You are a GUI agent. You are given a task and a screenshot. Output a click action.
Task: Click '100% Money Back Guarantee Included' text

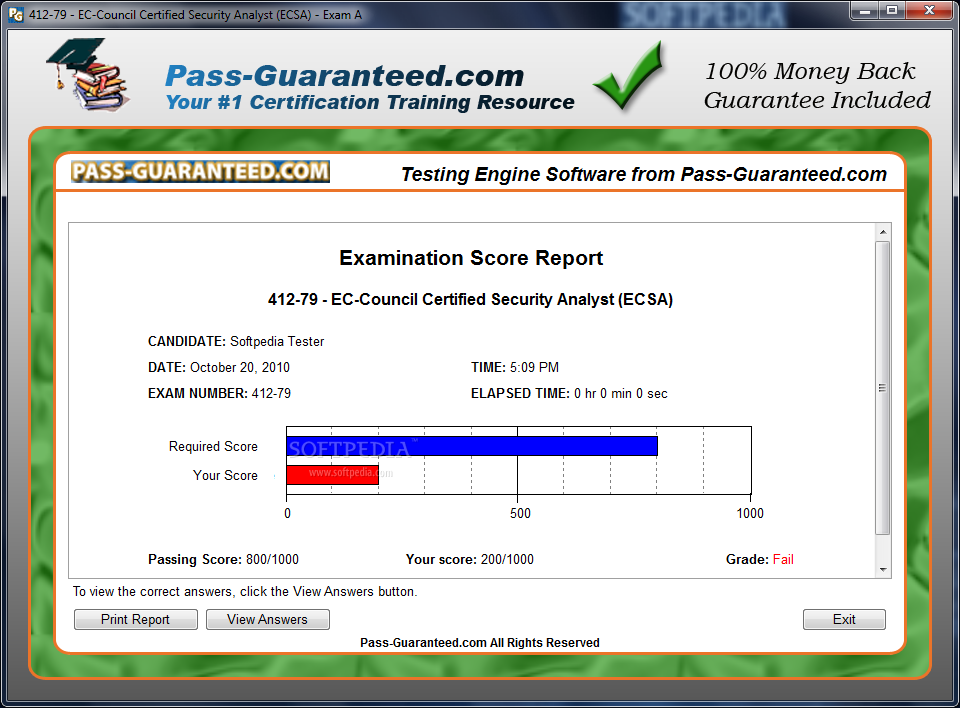817,85
